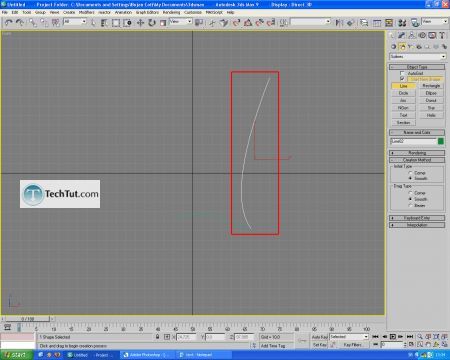Select the Initial Type Corner radio button

(x=410, y=173)
